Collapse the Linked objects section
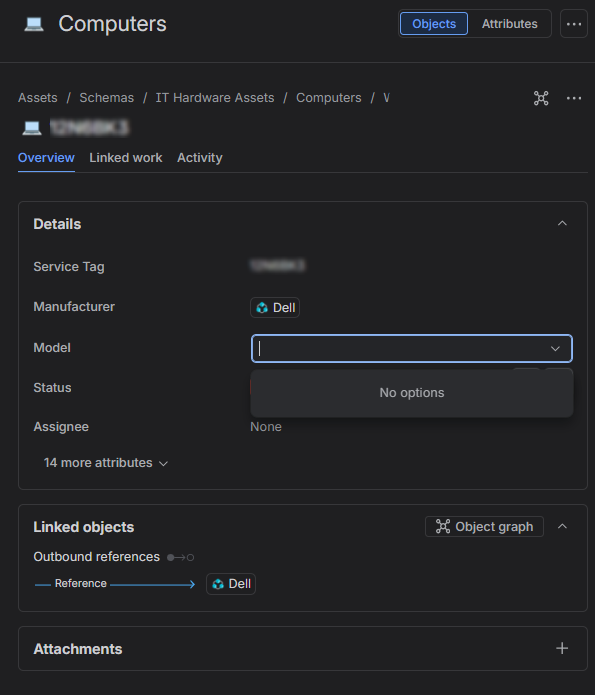The width and height of the screenshot is (595, 695). pos(562,527)
